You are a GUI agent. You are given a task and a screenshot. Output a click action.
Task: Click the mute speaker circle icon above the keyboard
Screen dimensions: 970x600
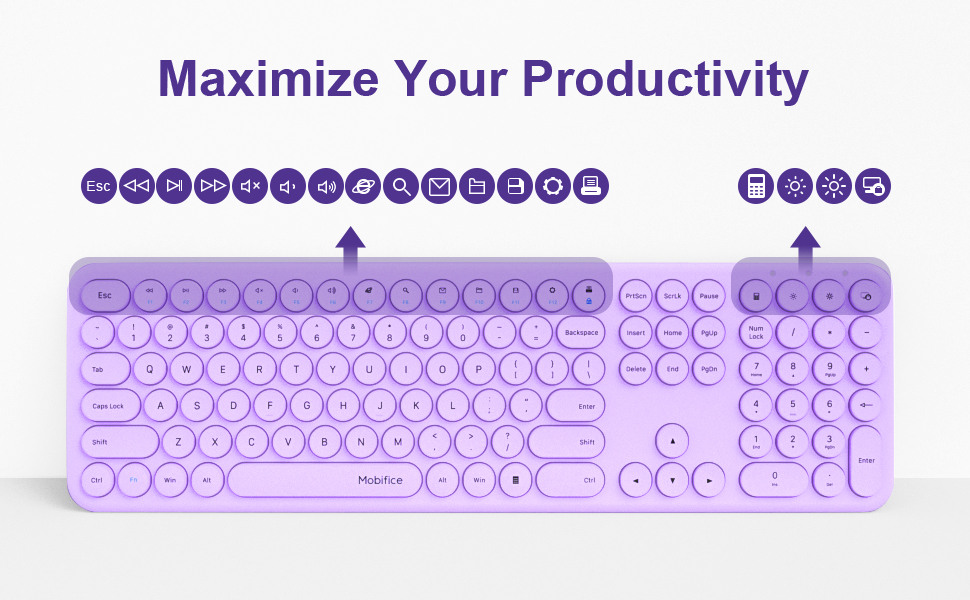tap(251, 186)
